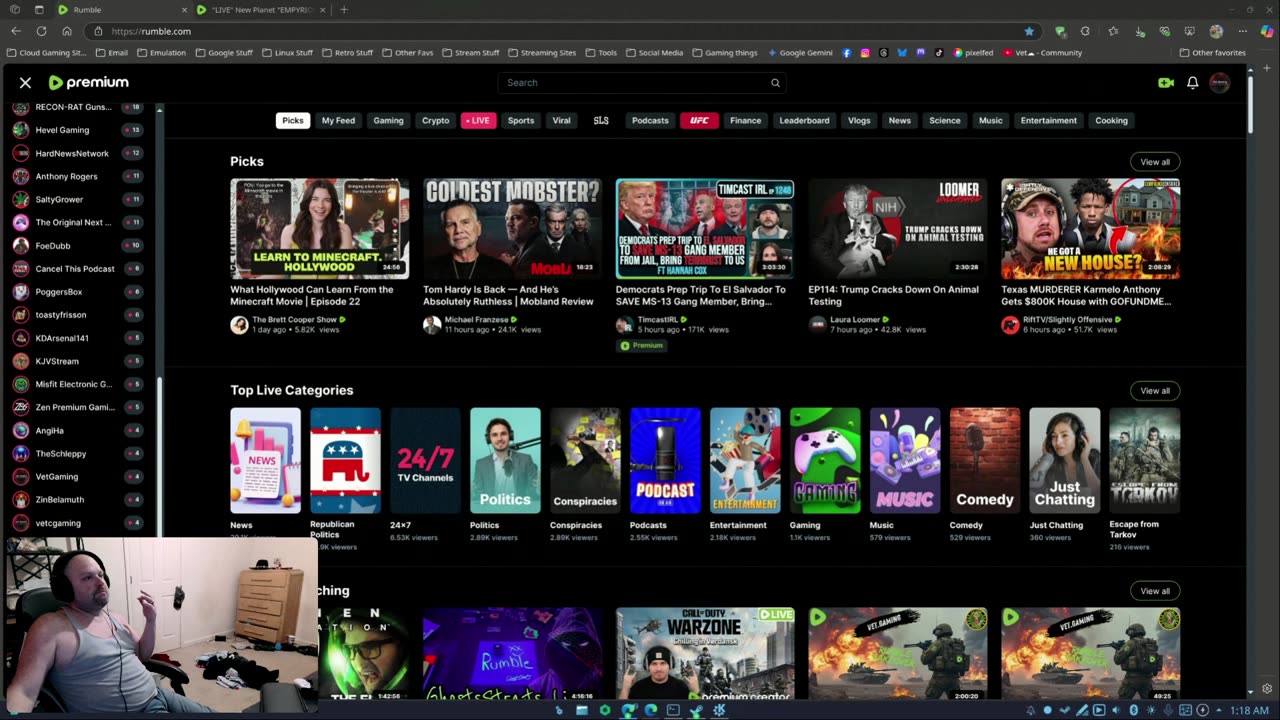The image size is (1280, 720).
Task: Expand the Stream Stuff bookmarks folder
Action: 470,53
